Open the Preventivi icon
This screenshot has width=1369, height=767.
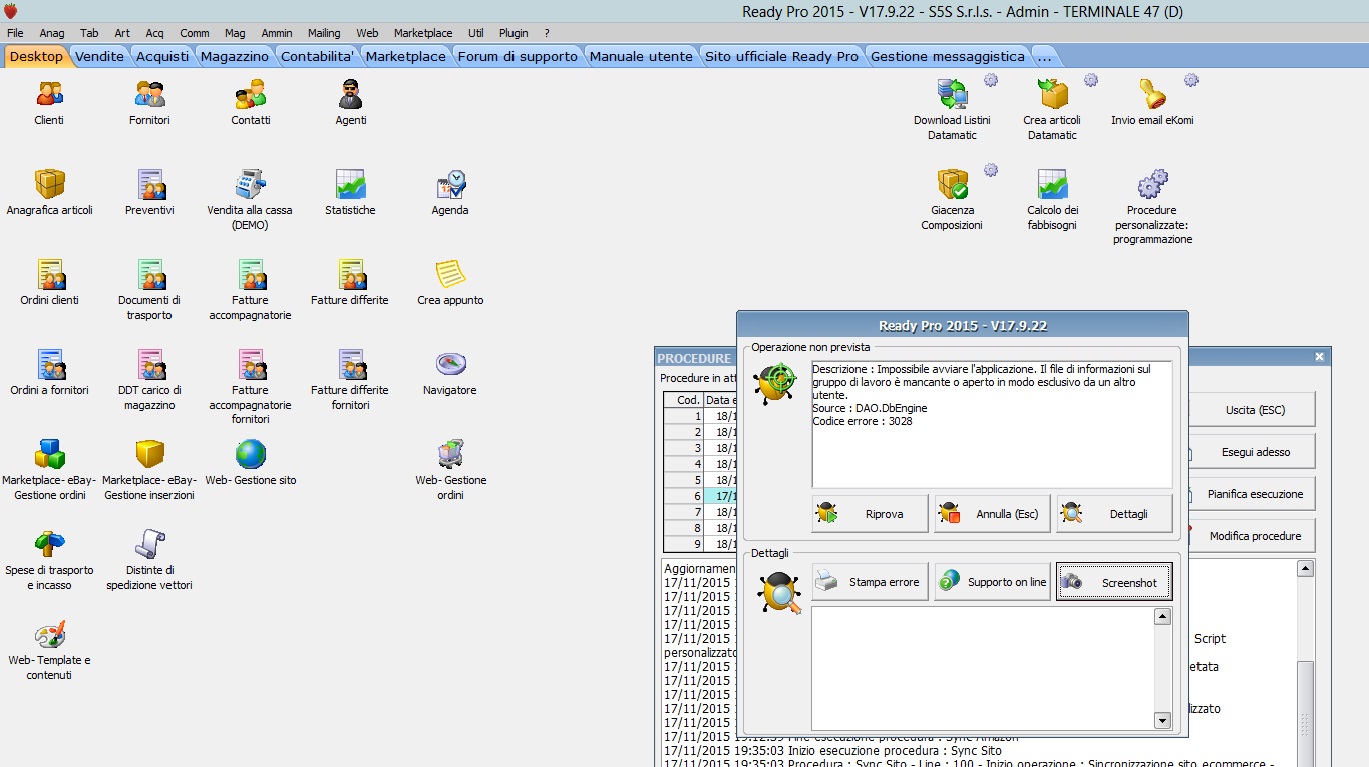click(150, 185)
